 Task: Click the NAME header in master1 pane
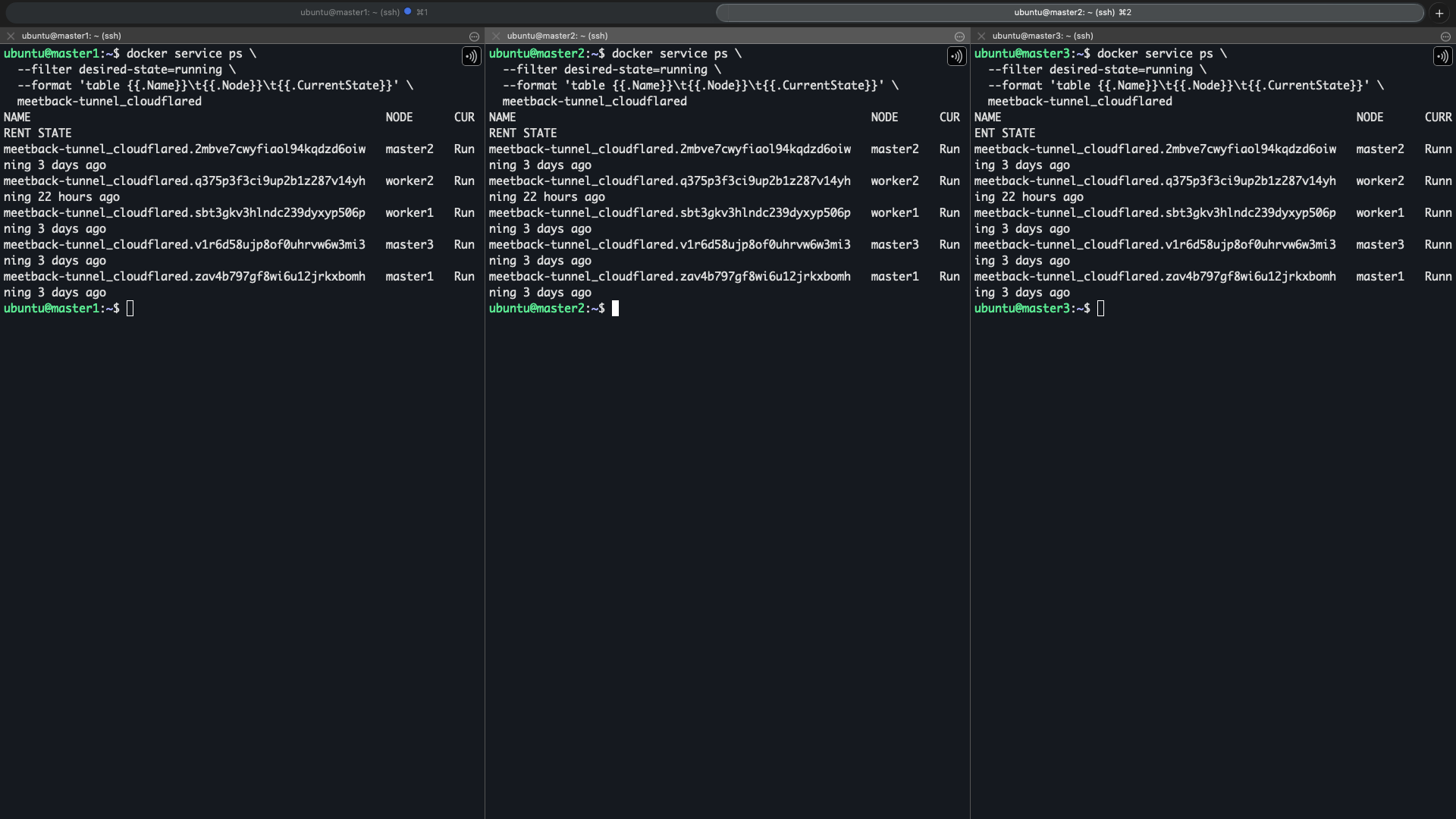coord(17,118)
